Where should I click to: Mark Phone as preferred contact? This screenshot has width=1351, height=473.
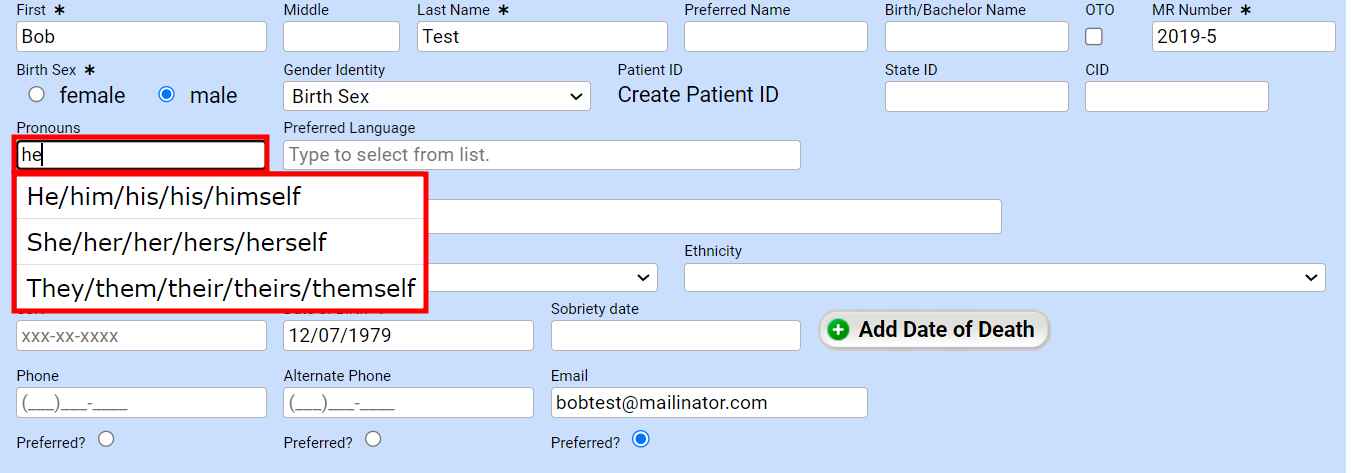pyautogui.click(x=106, y=439)
